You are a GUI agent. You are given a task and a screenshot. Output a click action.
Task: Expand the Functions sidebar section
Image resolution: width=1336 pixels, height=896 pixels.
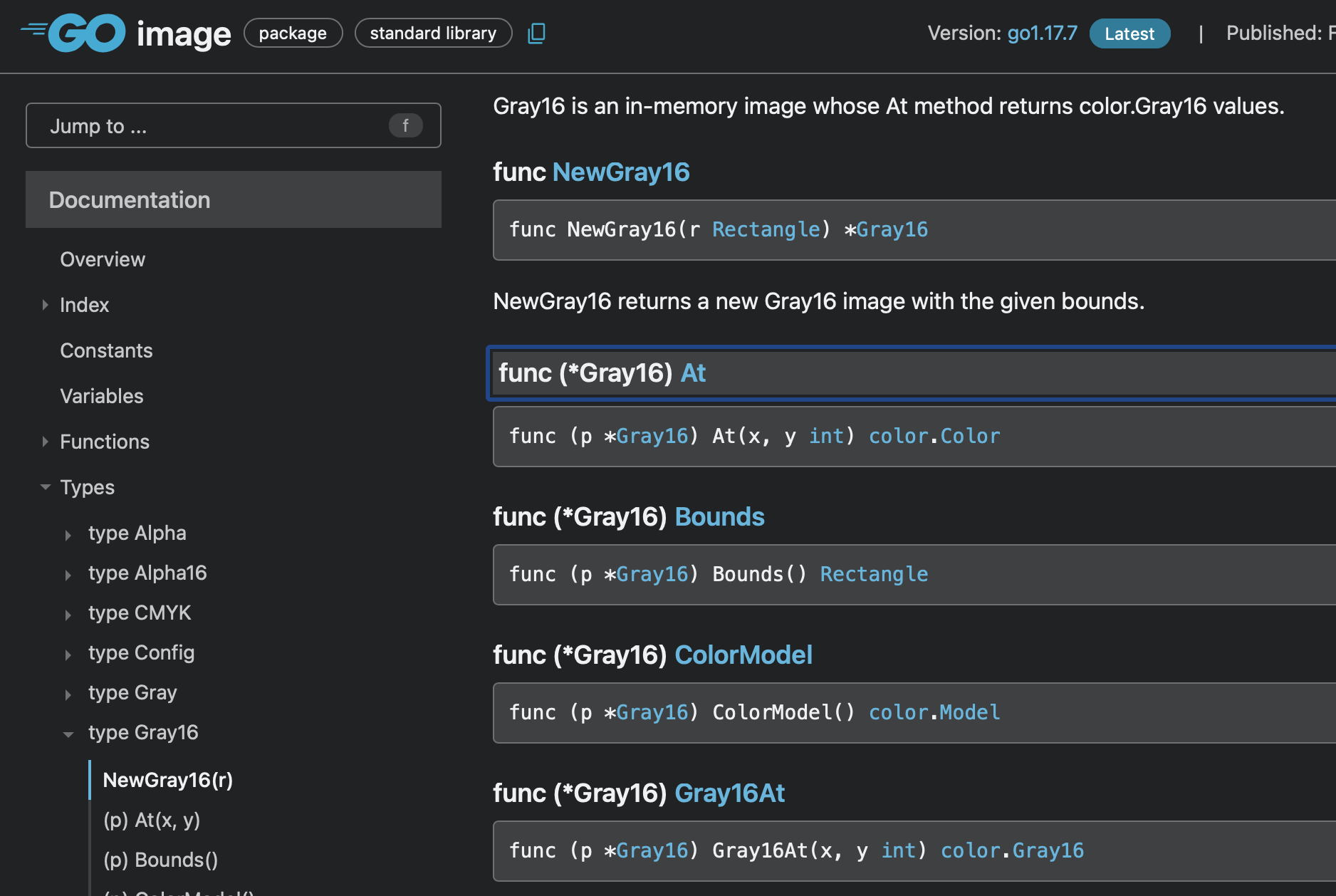pos(45,442)
